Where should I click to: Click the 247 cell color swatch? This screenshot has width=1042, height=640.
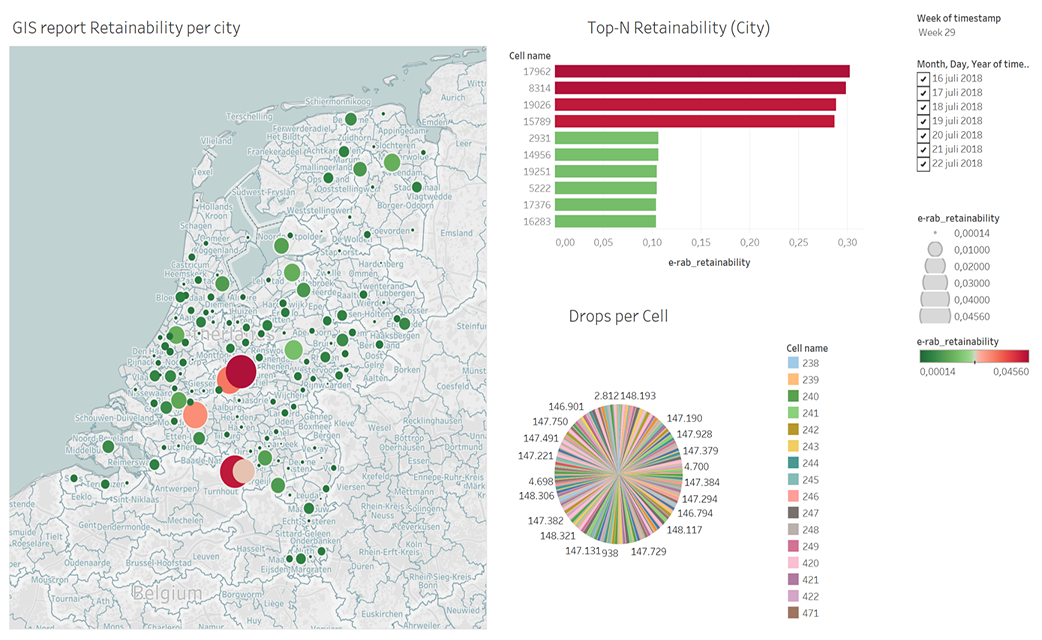pos(793,512)
